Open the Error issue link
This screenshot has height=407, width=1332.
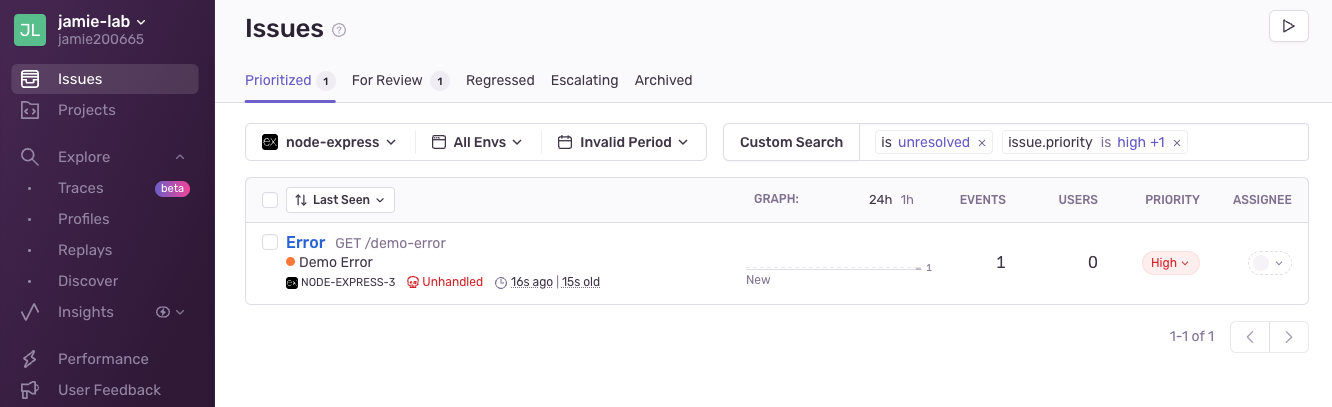(305, 242)
